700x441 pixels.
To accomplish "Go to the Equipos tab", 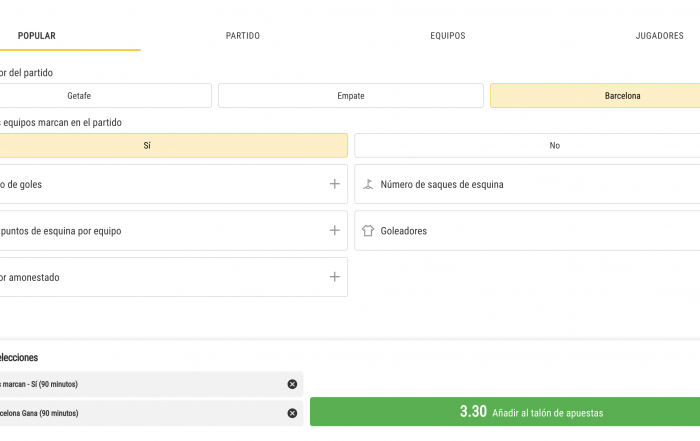I will pos(447,36).
